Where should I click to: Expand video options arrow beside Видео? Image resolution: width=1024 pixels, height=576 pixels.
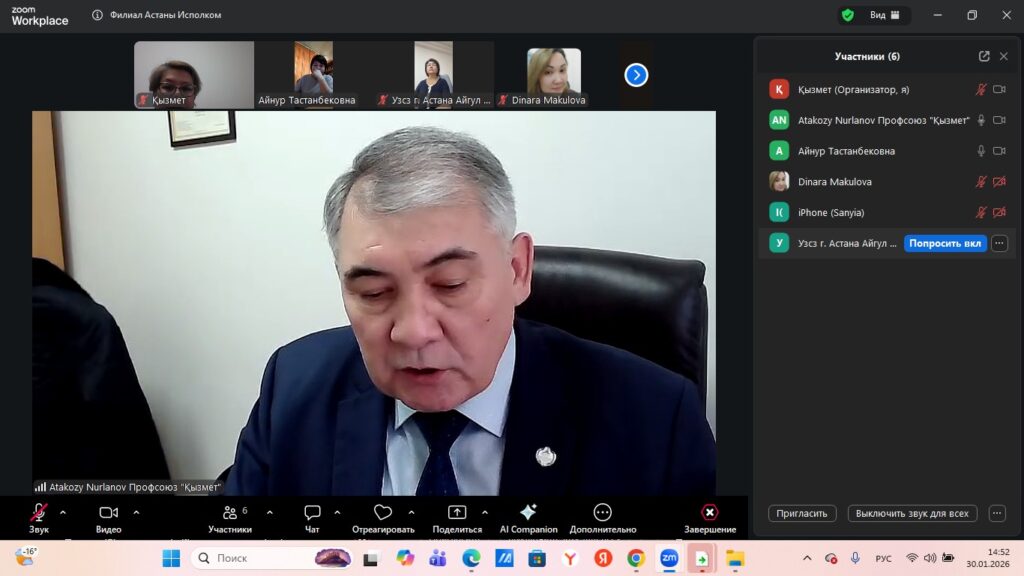(x=136, y=512)
